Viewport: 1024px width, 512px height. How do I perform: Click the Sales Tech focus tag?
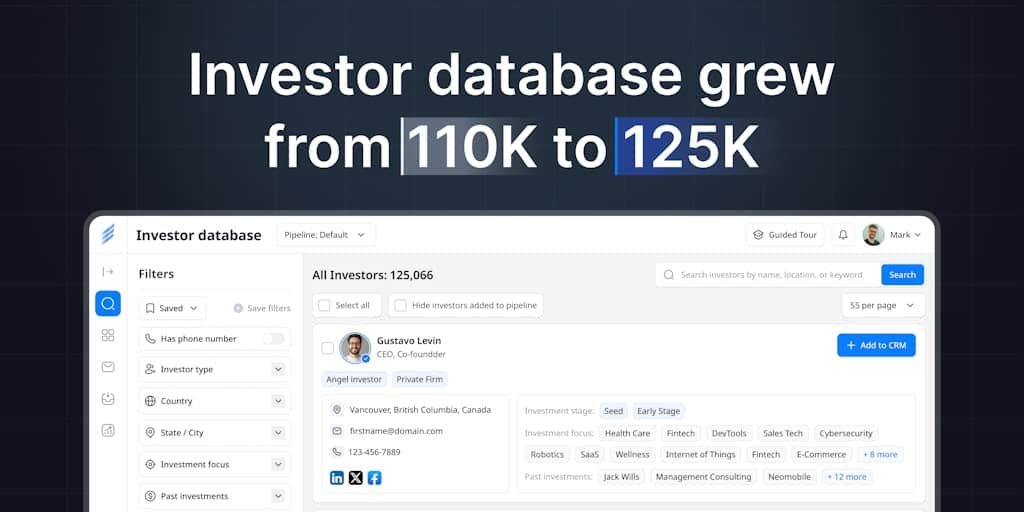click(783, 434)
